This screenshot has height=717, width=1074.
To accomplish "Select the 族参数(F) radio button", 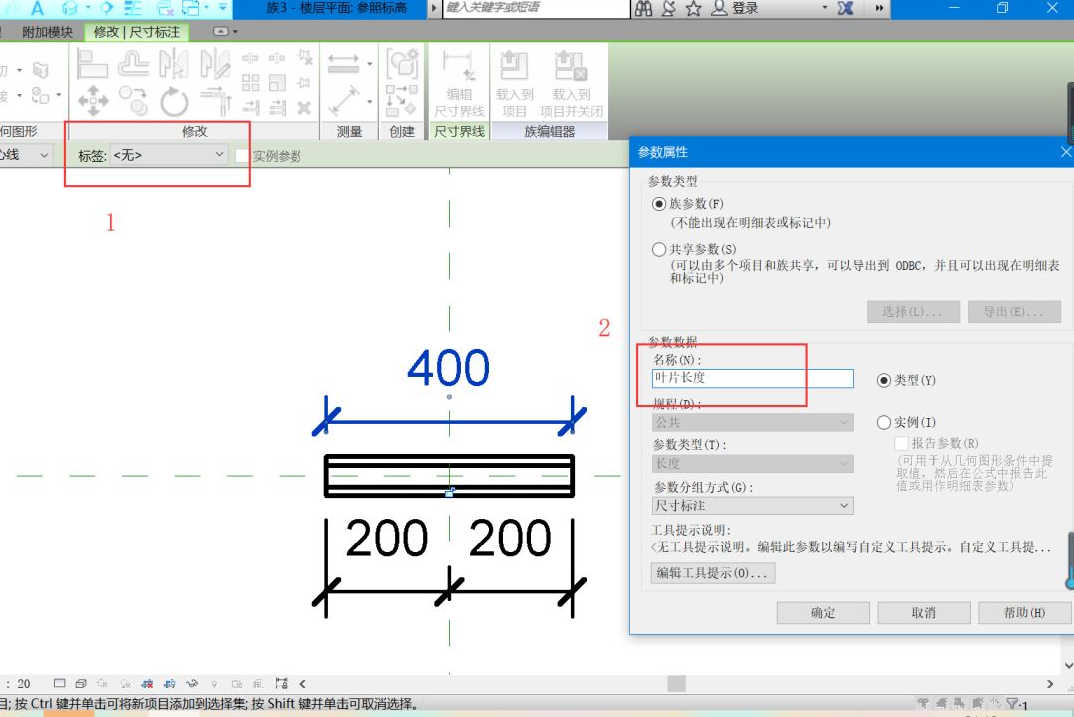I will [x=659, y=203].
